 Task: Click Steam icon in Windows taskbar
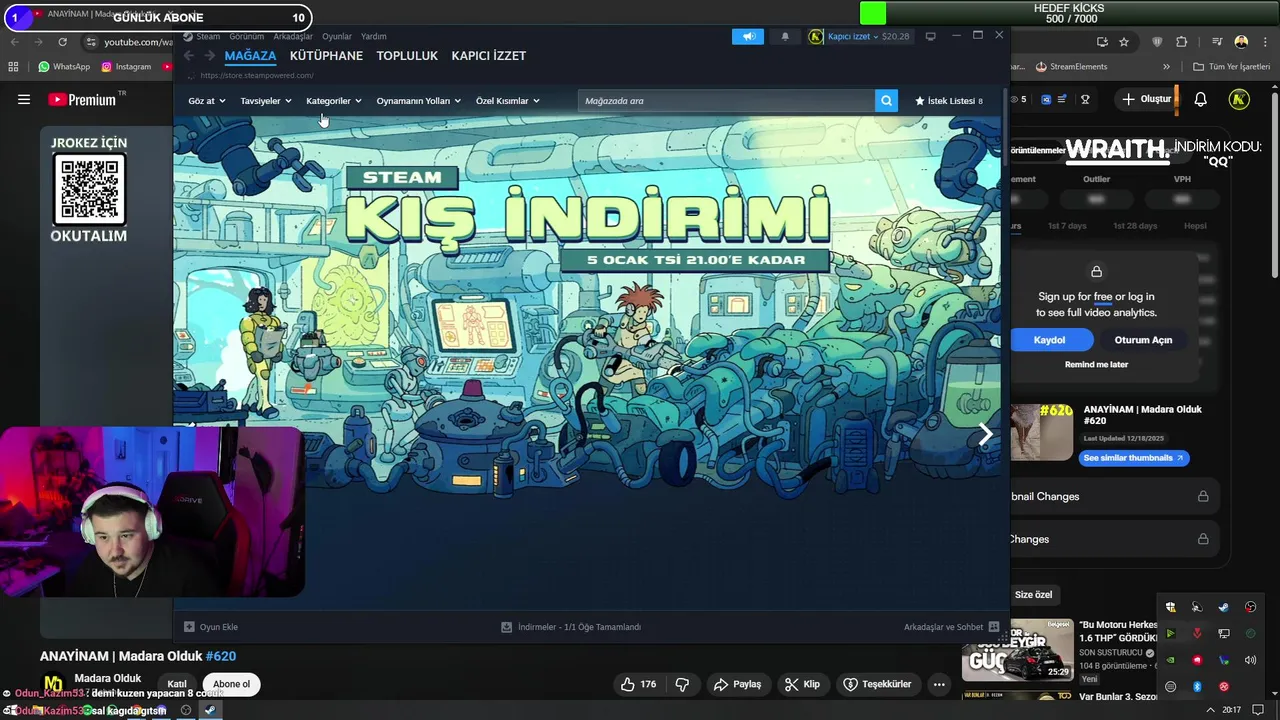[209, 710]
